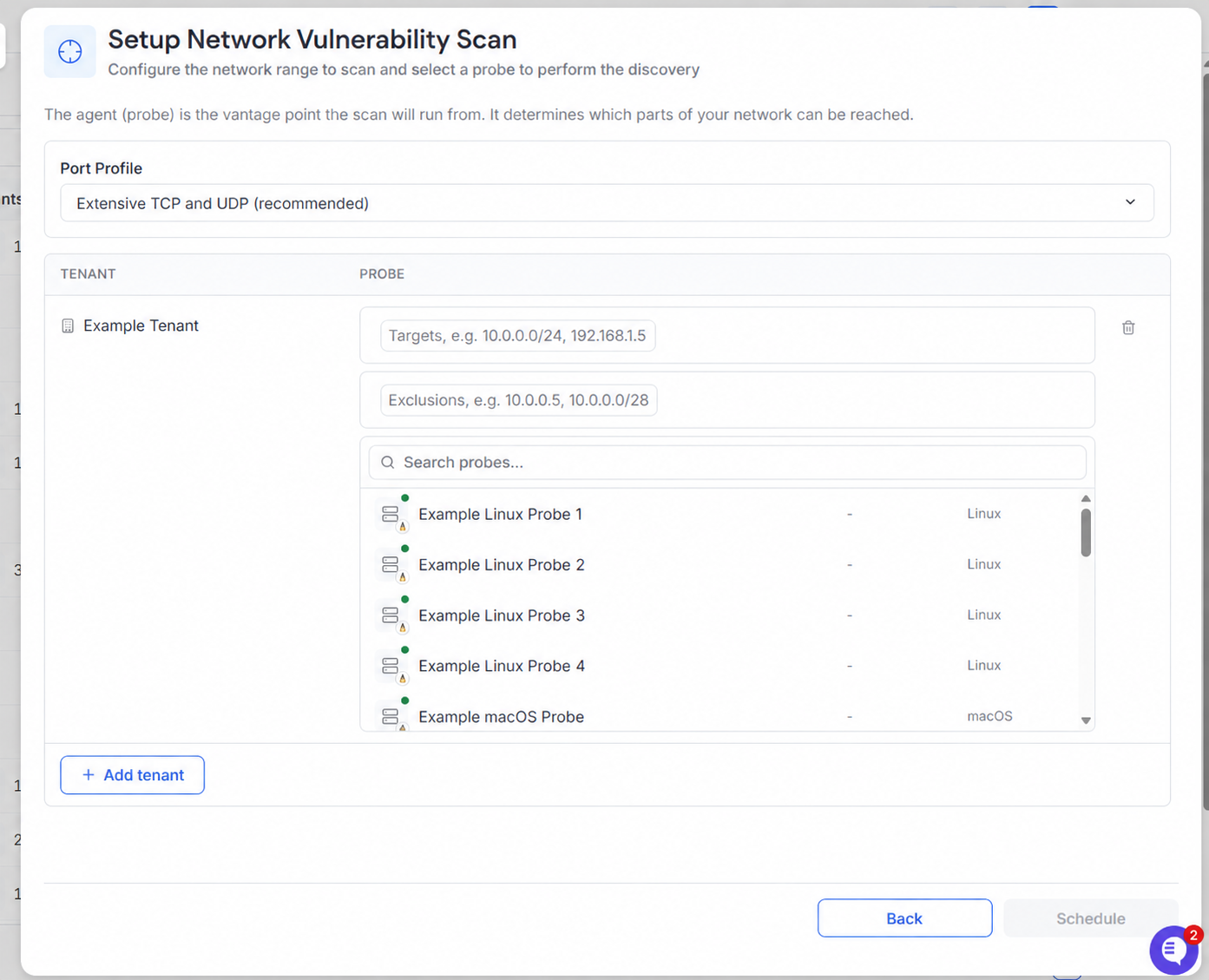1209x980 pixels.
Task: Click the Schedule button
Action: [1090, 918]
